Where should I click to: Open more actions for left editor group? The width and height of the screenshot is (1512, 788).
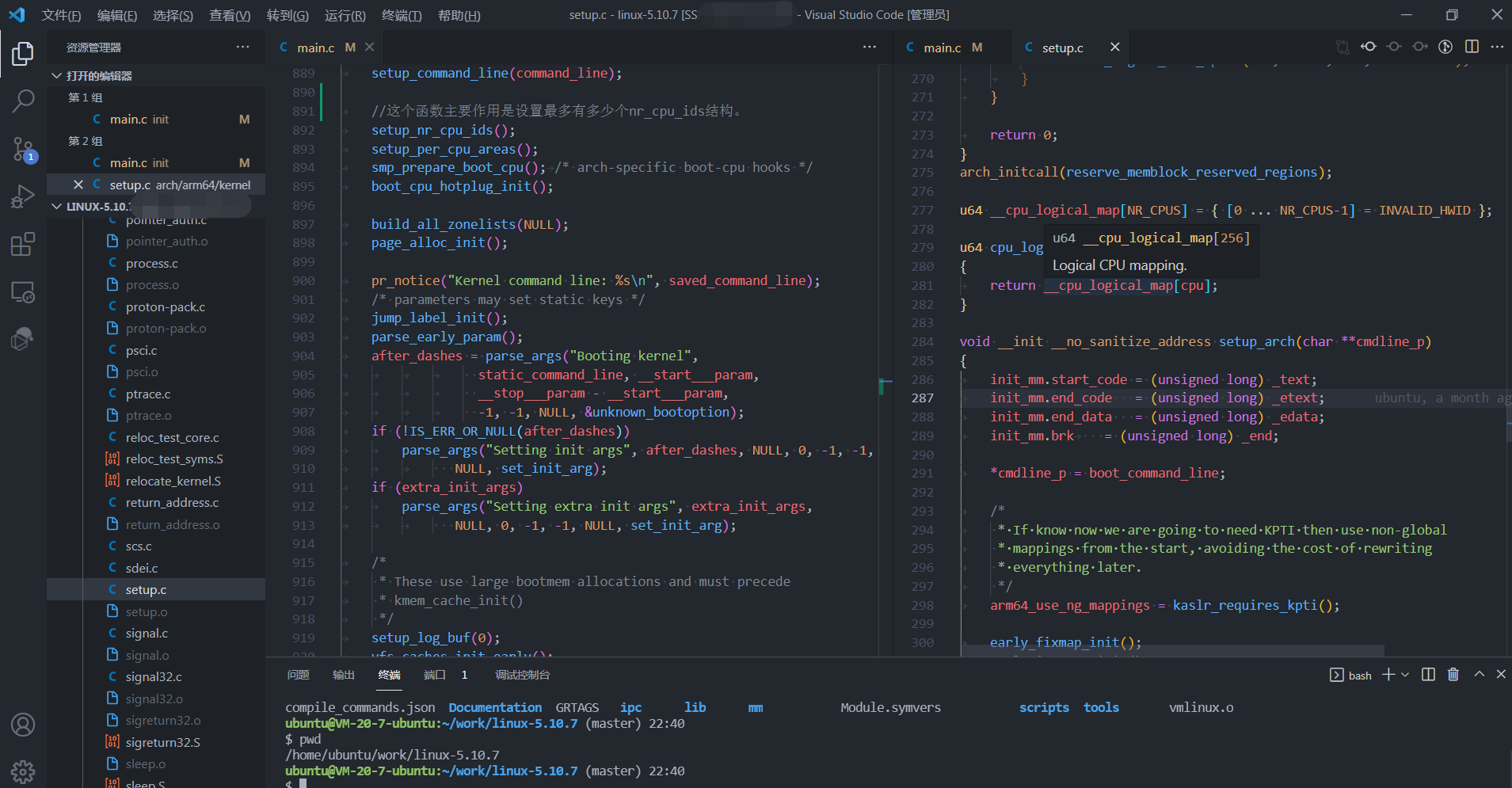click(870, 47)
